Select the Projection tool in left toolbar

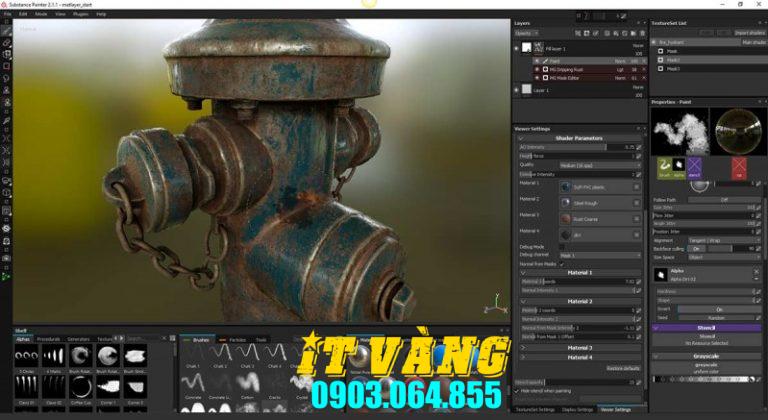(x=6, y=54)
